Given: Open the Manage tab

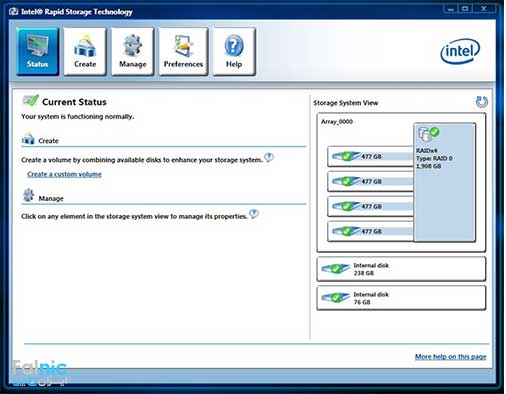Looking at the screenshot, I should pyautogui.click(x=133, y=52).
